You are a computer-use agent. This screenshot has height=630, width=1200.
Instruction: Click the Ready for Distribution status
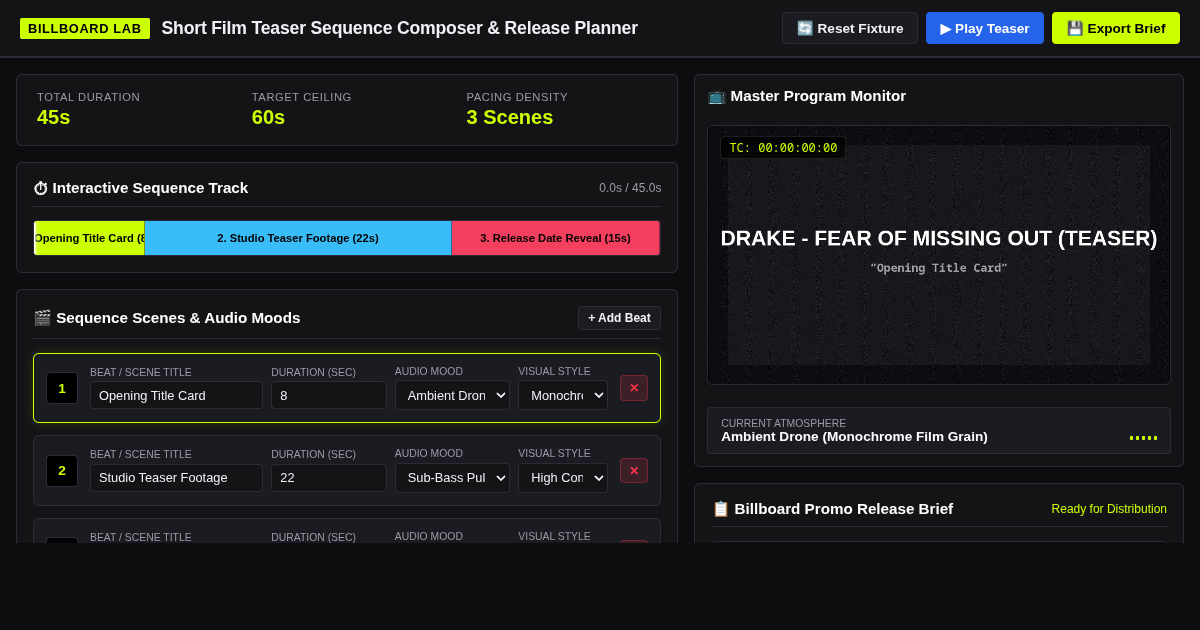(x=1109, y=509)
